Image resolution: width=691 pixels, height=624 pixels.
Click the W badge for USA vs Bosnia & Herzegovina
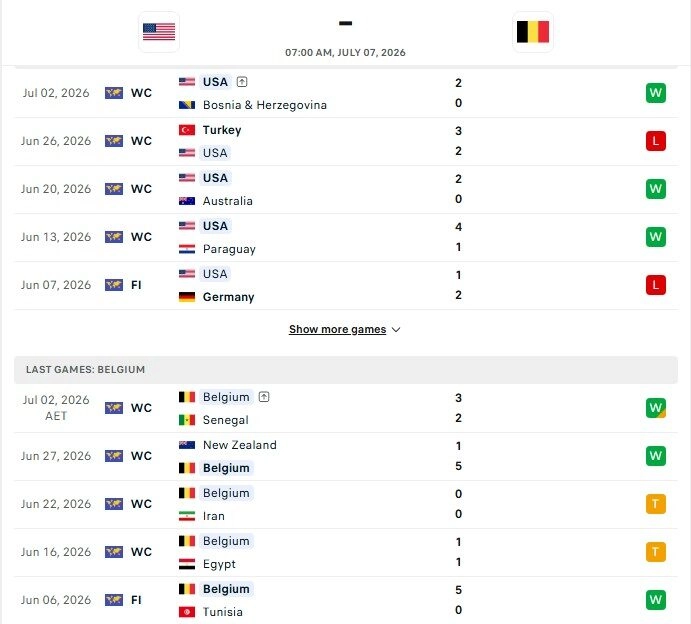[655, 93]
